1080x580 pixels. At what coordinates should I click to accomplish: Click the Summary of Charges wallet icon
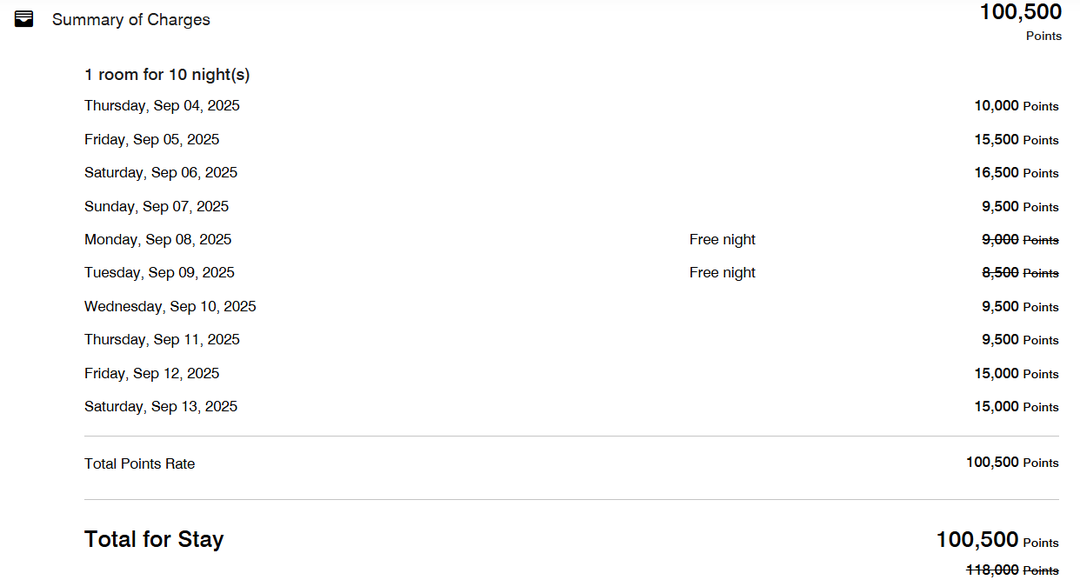click(x=24, y=19)
